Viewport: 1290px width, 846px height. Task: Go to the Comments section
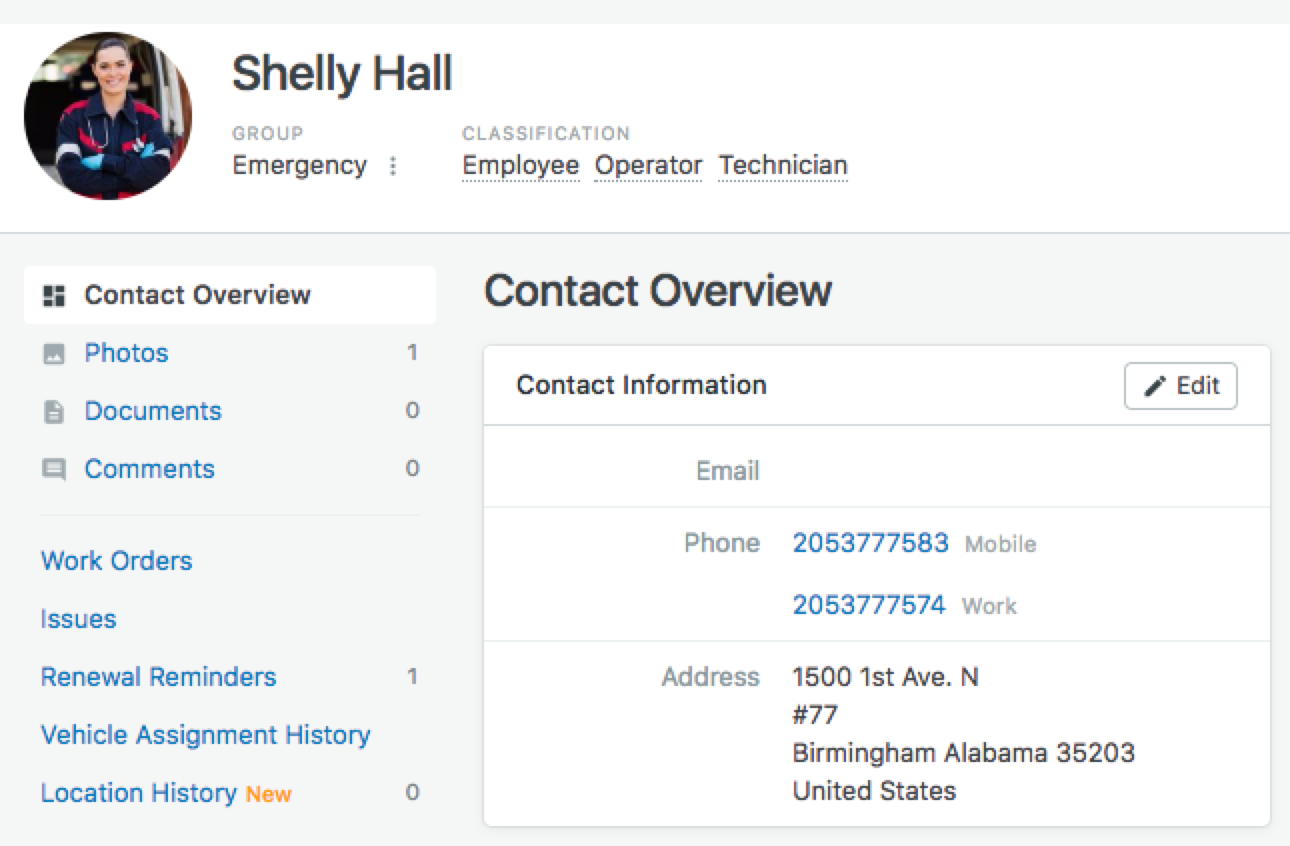click(149, 469)
